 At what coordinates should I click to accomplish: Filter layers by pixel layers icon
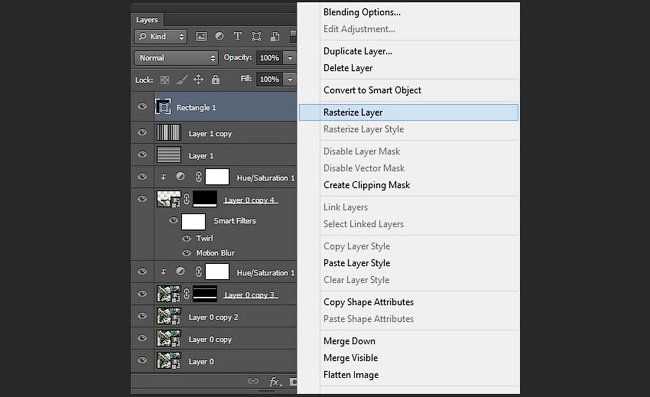click(x=201, y=36)
